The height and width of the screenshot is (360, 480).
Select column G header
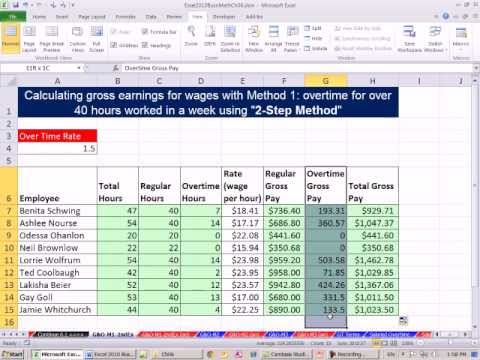coord(325,81)
